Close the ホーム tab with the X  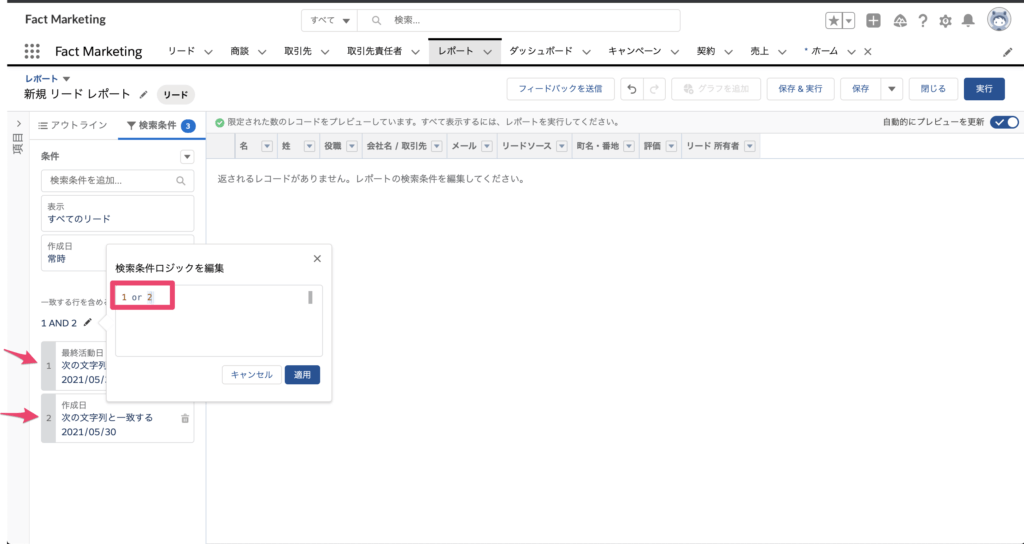click(868, 52)
